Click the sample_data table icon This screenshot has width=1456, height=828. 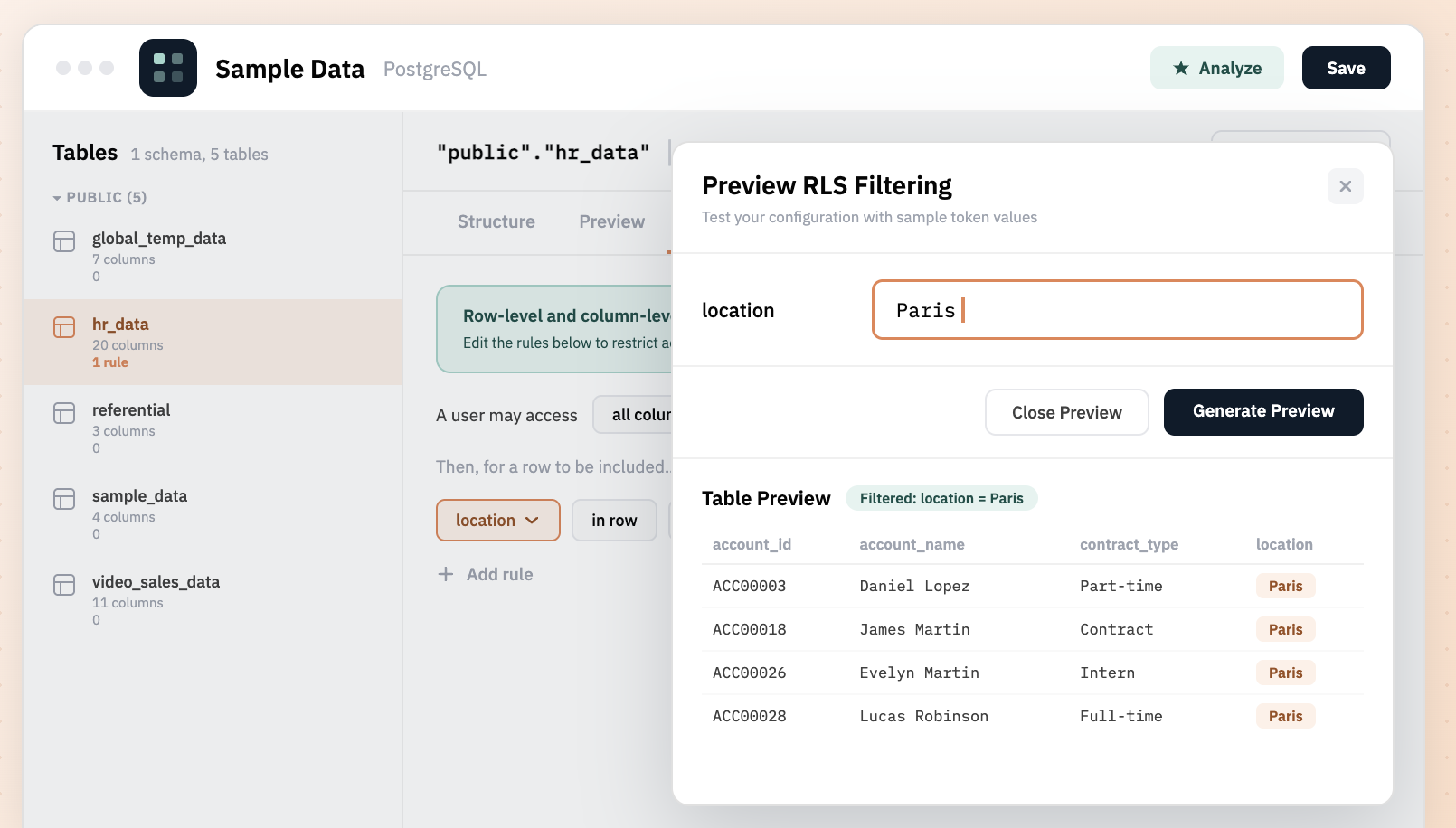coord(64,499)
